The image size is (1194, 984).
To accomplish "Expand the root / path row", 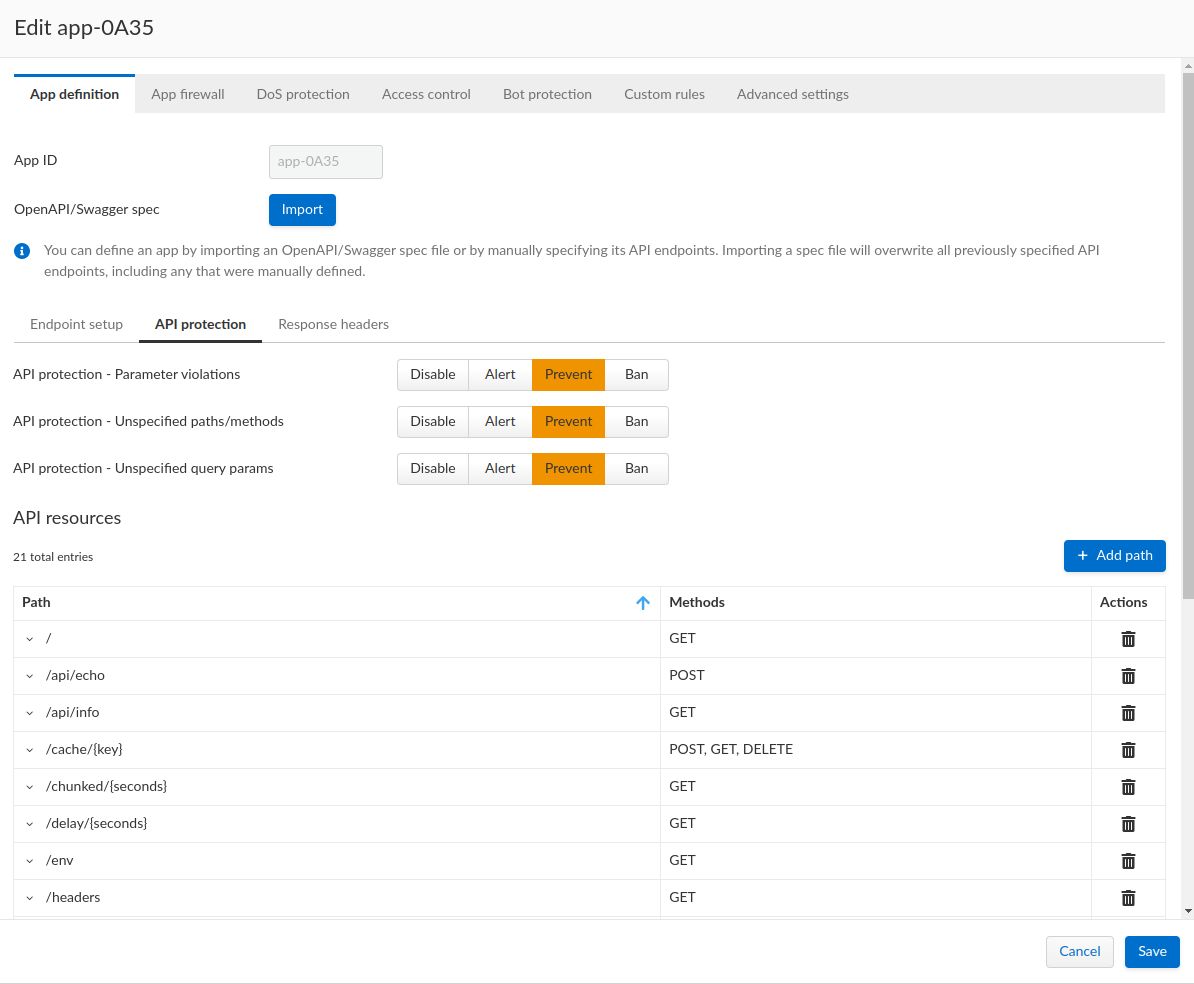I will point(30,639).
